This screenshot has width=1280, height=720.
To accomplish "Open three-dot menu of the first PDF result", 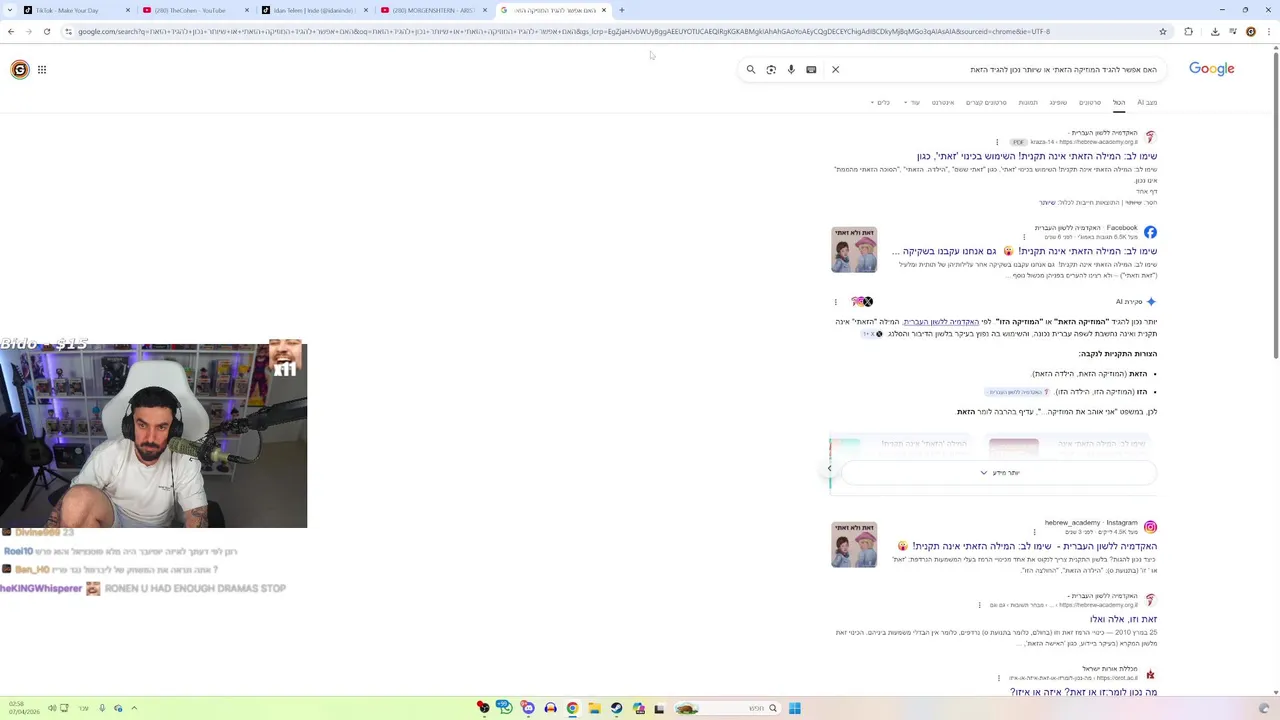I will point(997,142).
